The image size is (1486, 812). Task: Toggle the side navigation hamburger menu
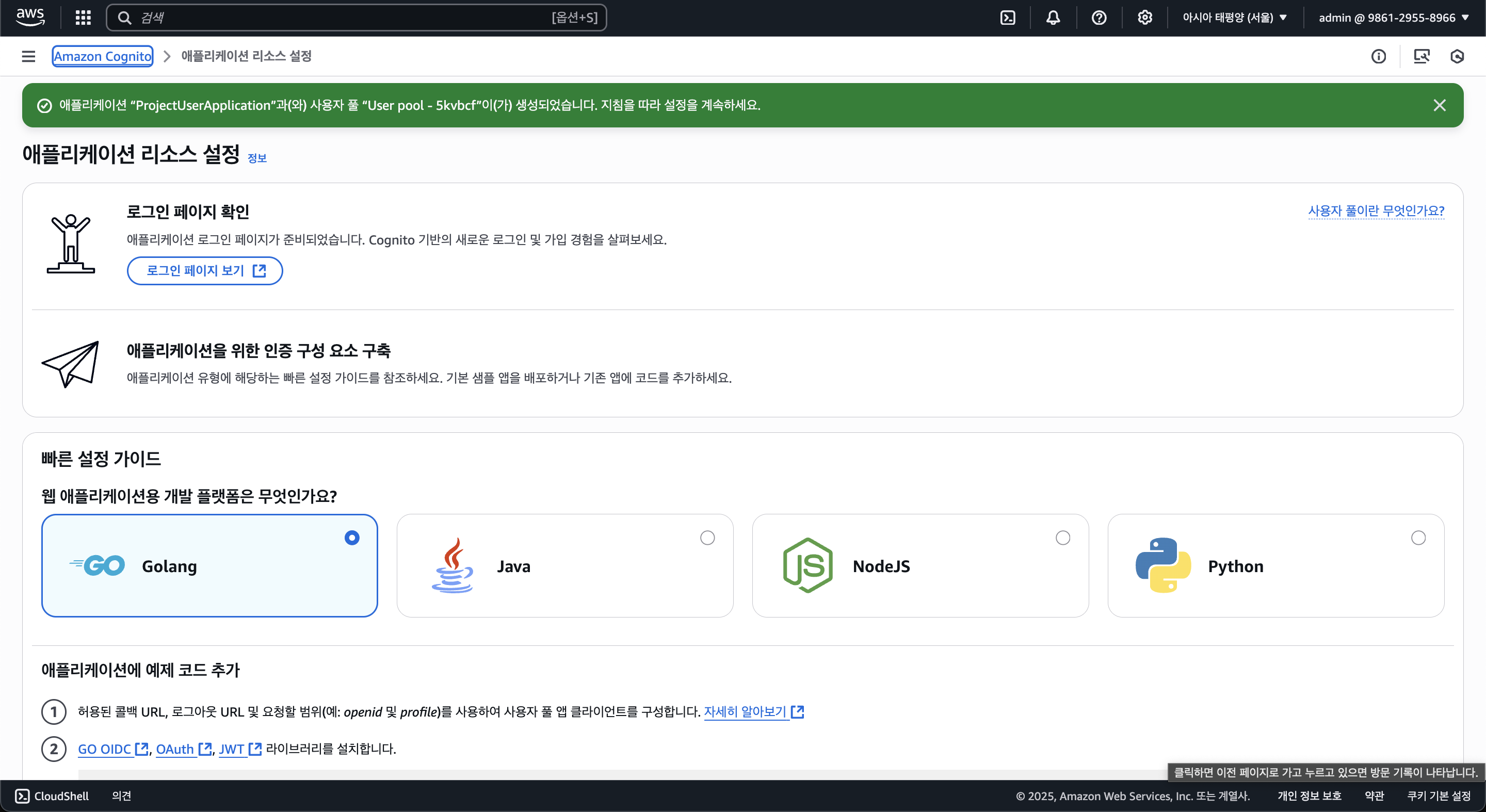coord(28,56)
